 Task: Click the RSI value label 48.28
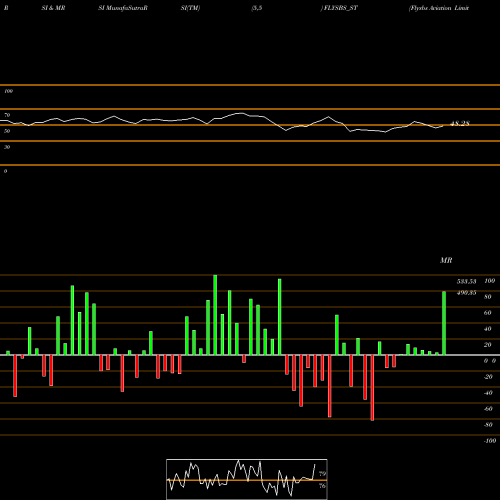(460, 124)
